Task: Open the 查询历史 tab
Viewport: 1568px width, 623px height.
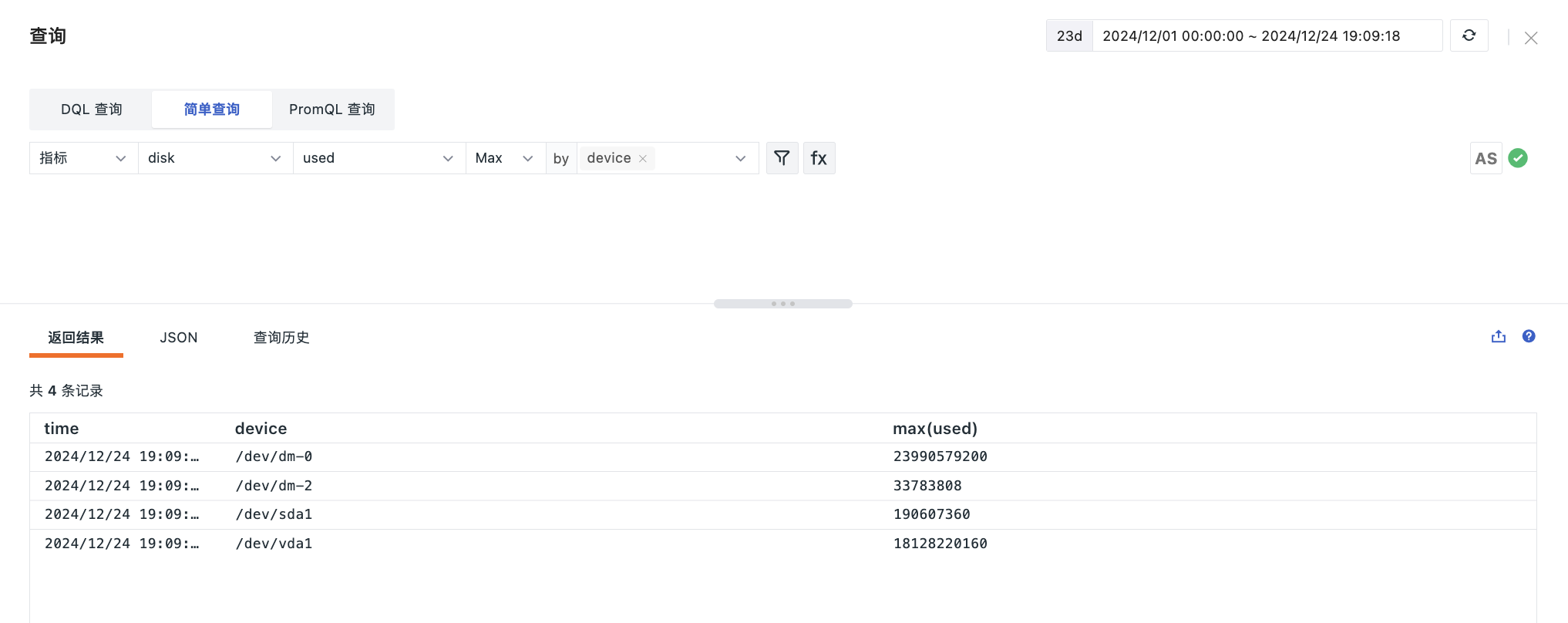Action: tap(281, 338)
